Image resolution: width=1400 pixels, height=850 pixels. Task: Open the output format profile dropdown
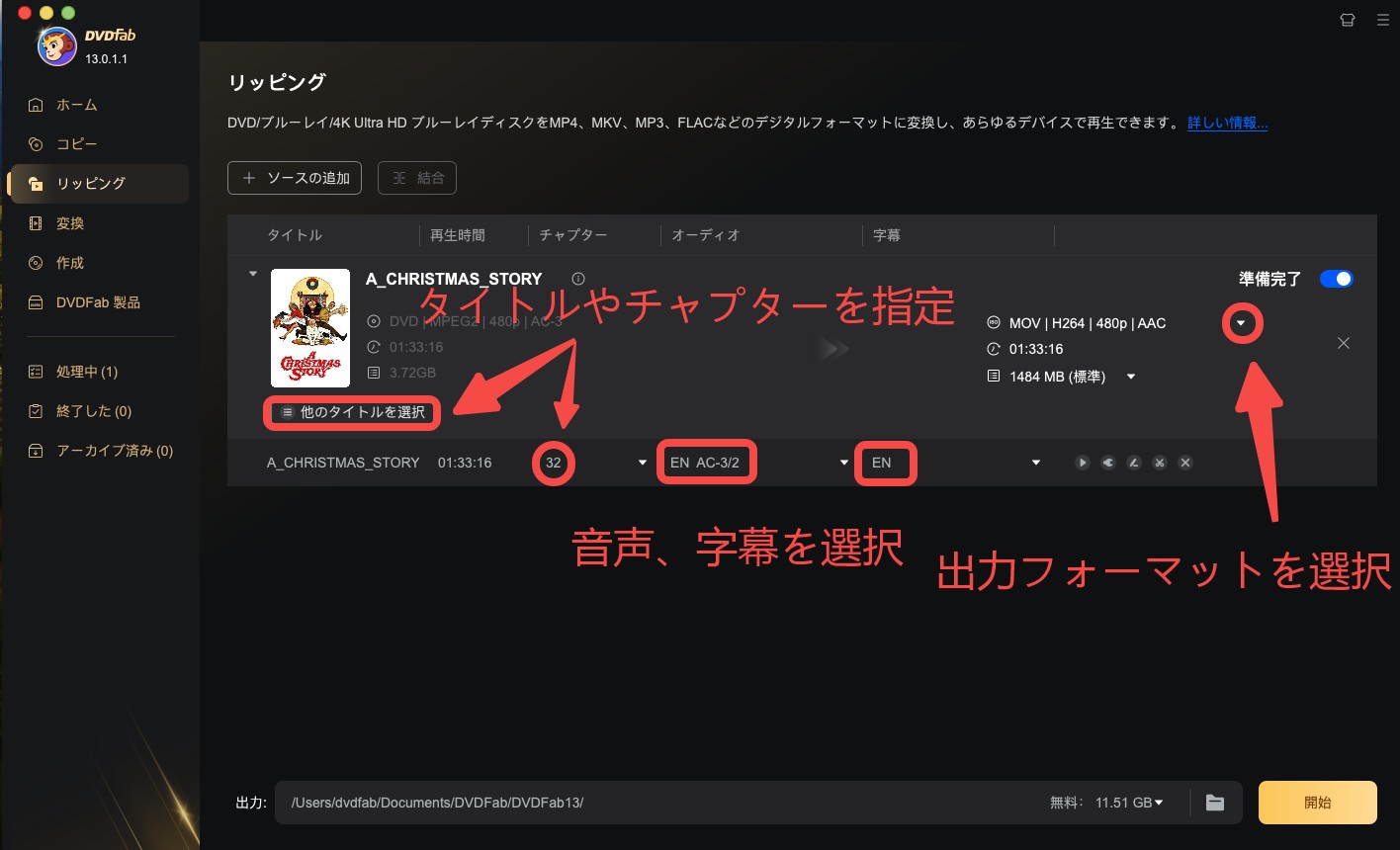[x=1242, y=323]
